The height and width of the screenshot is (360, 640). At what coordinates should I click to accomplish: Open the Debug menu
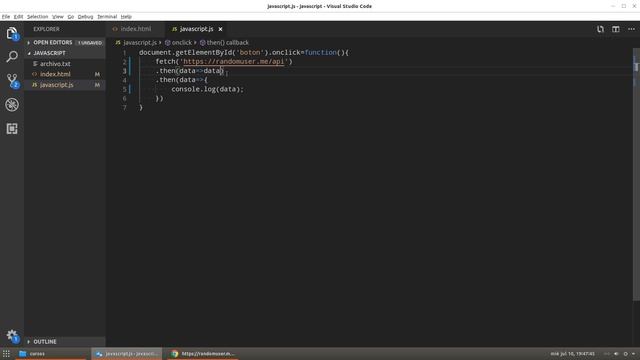coord(85,17)
